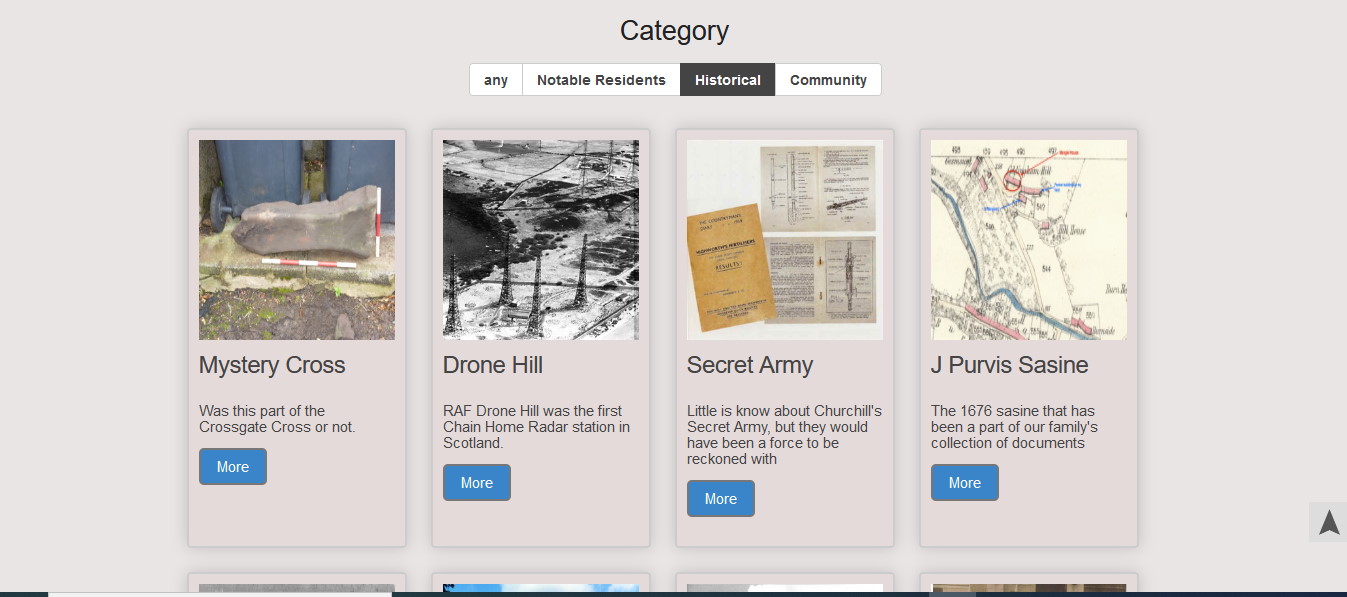
Task: Click the 1676 sasine description text
Action: coord(1014,427)
